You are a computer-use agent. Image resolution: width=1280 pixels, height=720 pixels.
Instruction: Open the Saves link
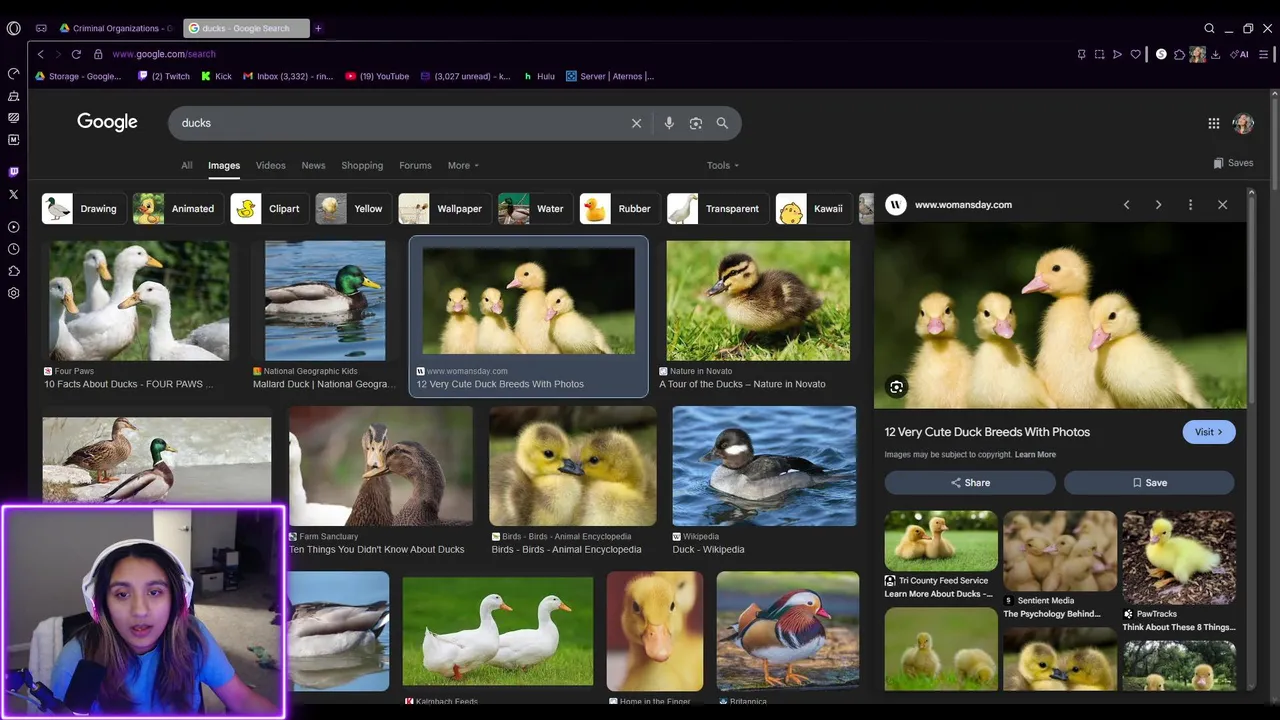[1233, 163]
